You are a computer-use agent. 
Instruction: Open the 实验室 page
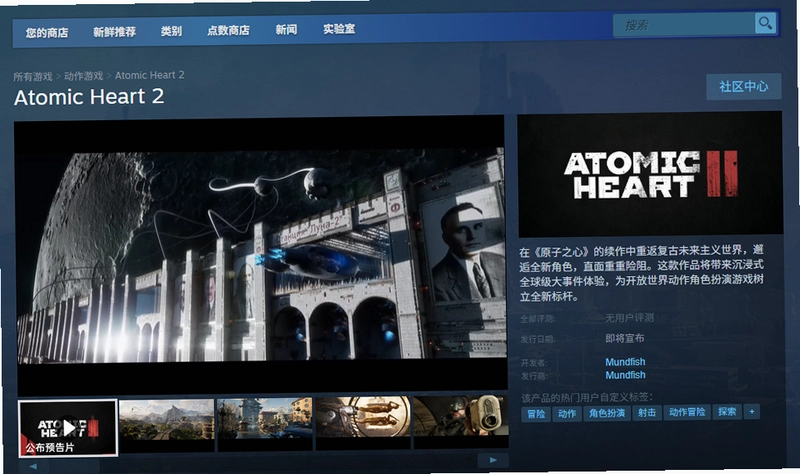pos(339,29)
